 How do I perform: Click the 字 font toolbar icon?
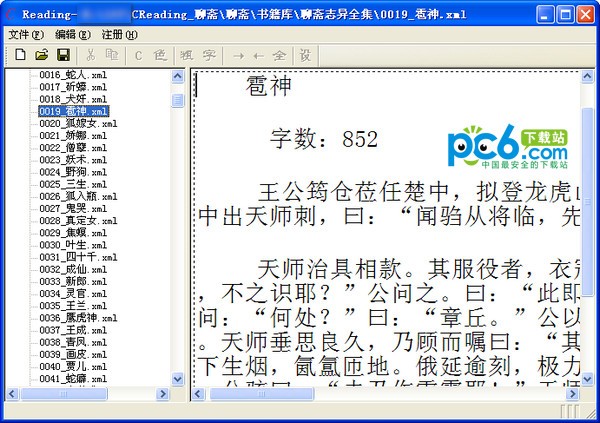[x=209, y=56]
